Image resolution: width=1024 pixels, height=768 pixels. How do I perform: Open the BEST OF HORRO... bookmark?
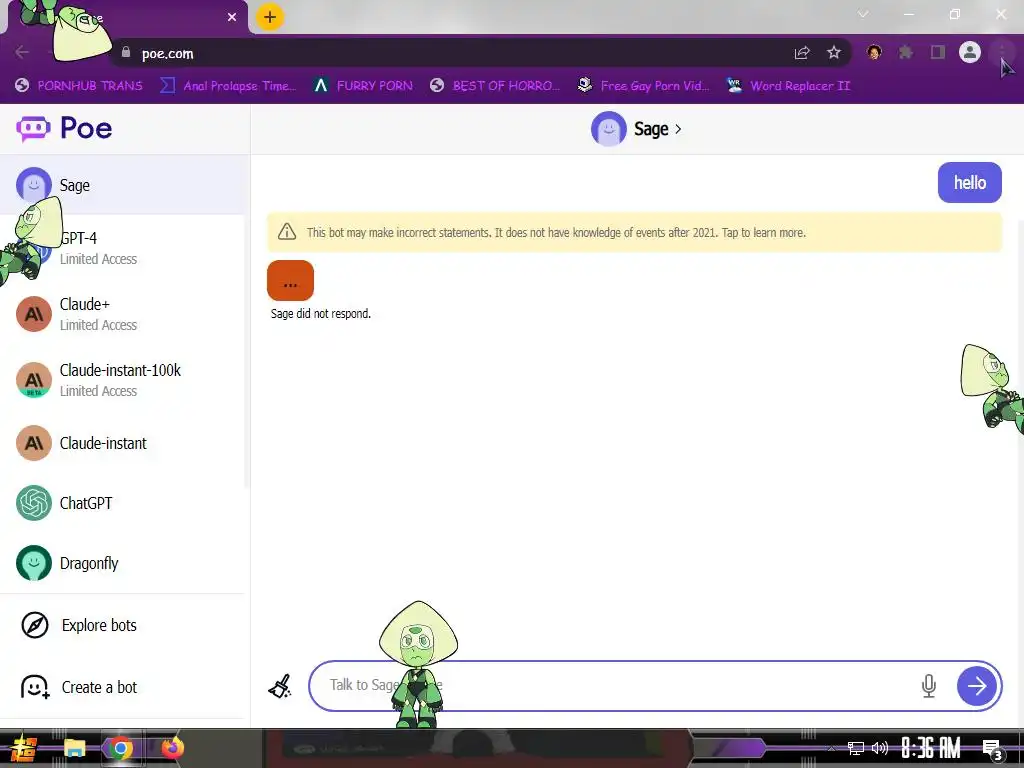point(495,86)
